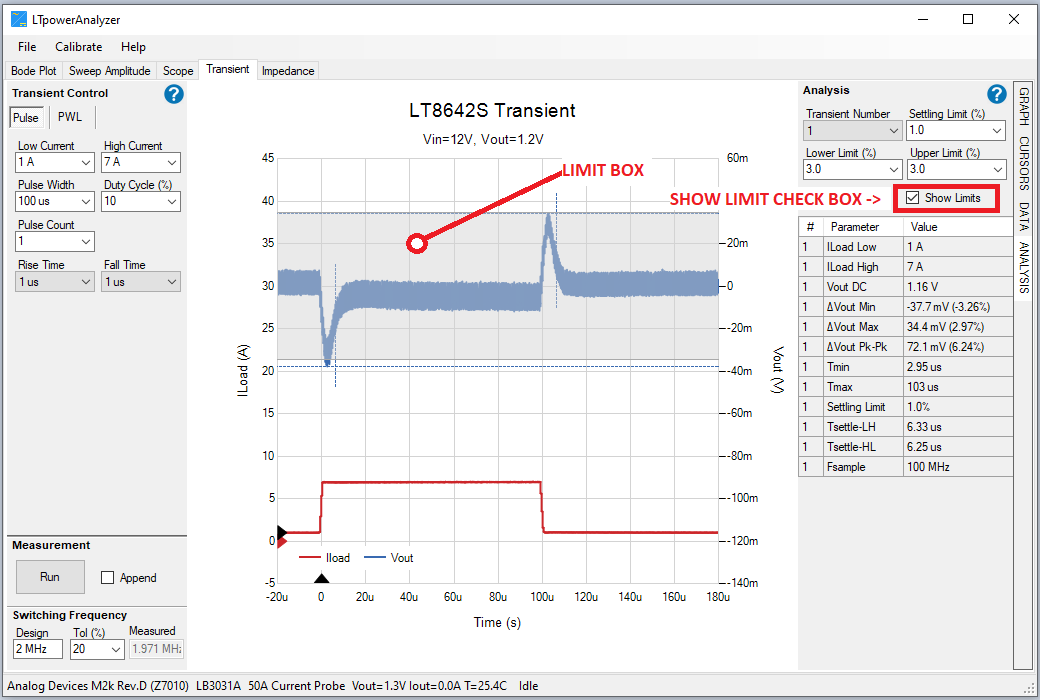Click the Design switching frequency input
The image size is (1040, 700).
(36, 648)
